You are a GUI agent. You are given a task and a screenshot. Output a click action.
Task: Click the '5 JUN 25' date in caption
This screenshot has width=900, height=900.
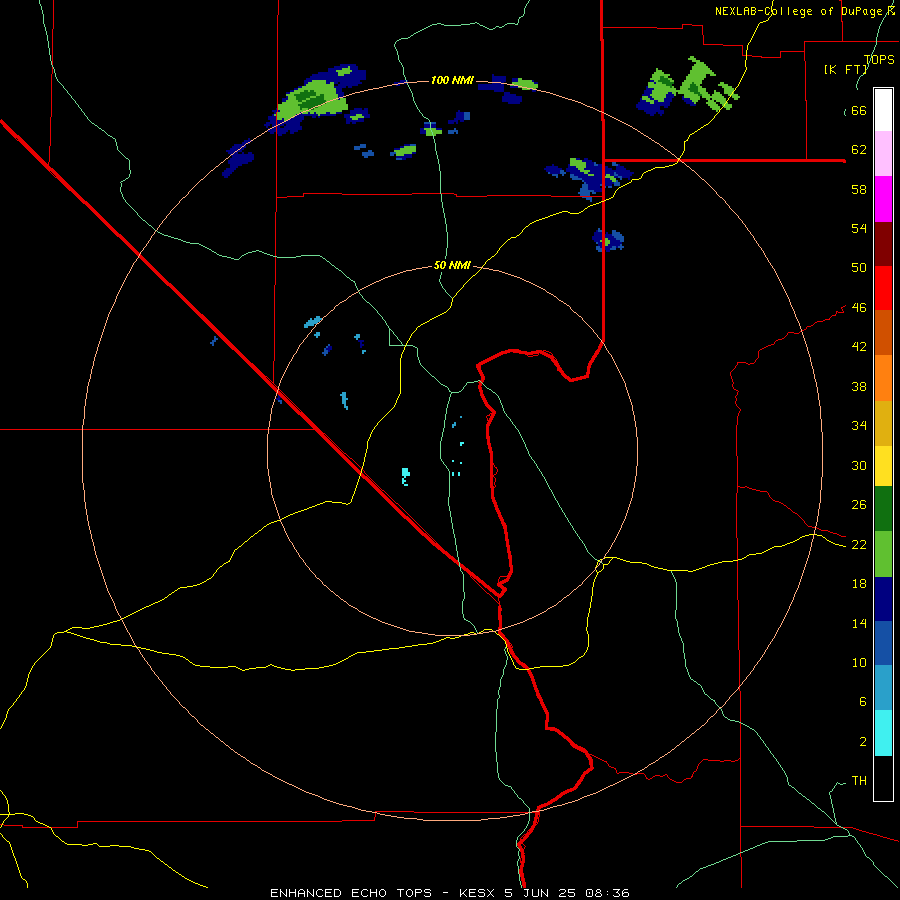(x=542, y=893)
